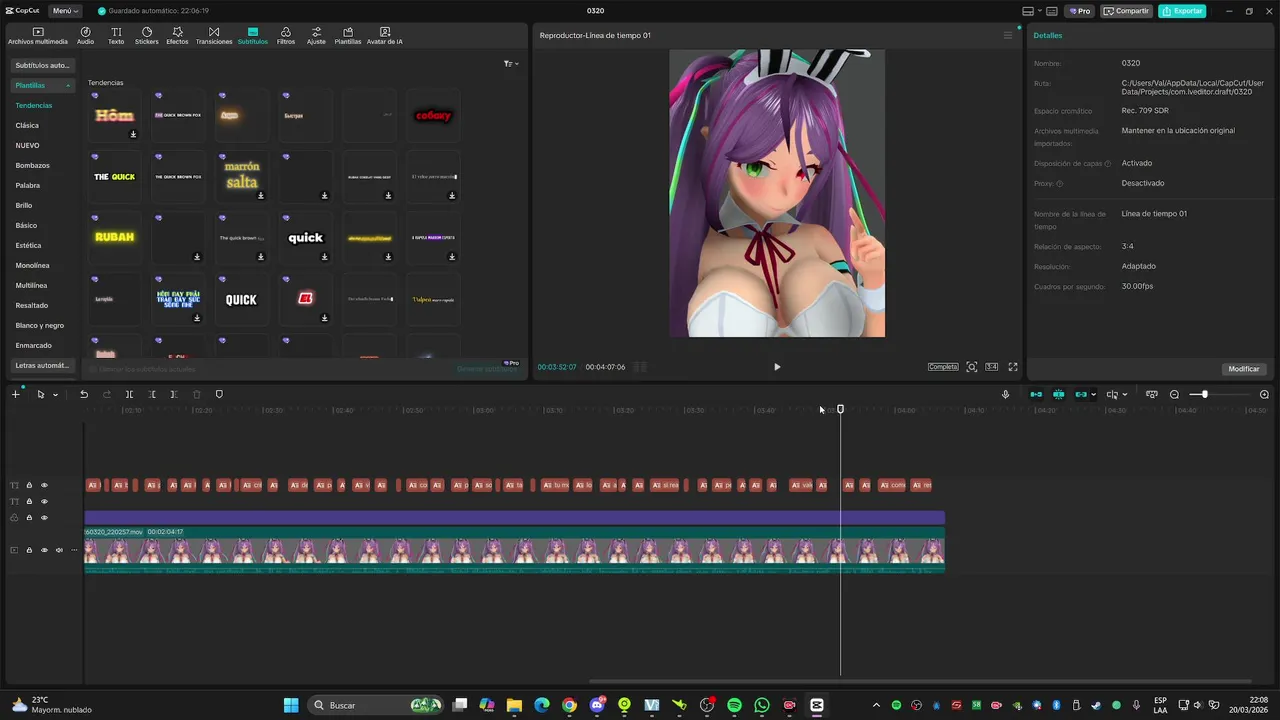Image resolution: width=1280 pixels, height=720 pixels.
Task: Select the Bombazos category
Action: tap(32, 165)
